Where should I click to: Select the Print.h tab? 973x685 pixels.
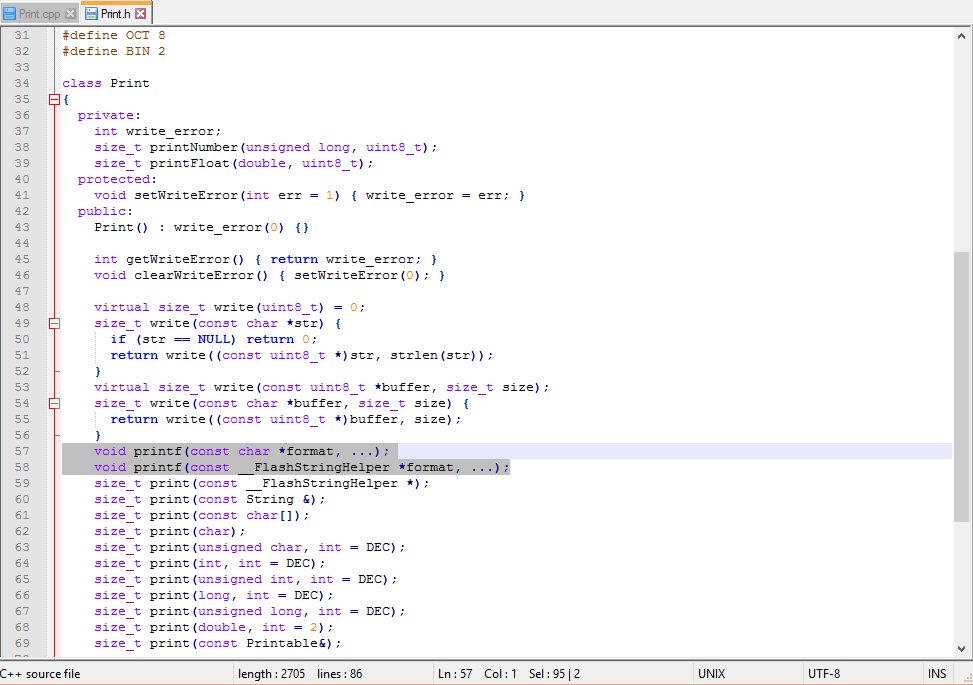115,14
